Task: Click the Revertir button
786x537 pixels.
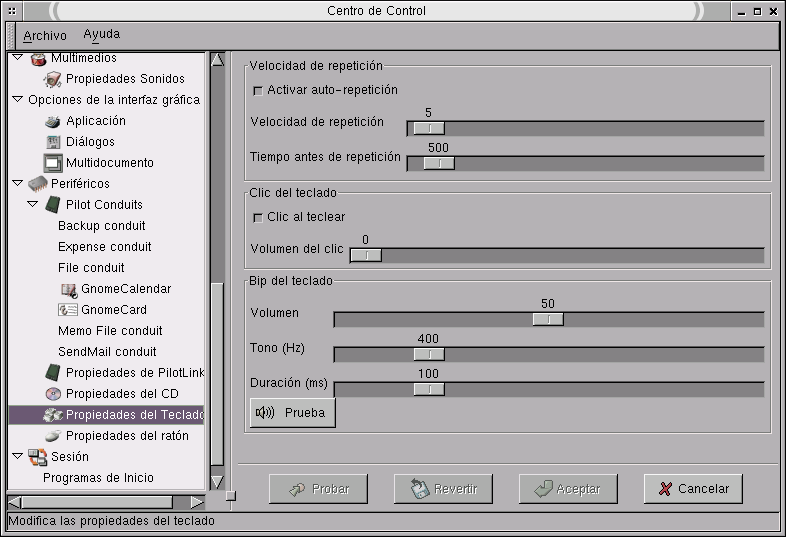Action: (443, 489)
